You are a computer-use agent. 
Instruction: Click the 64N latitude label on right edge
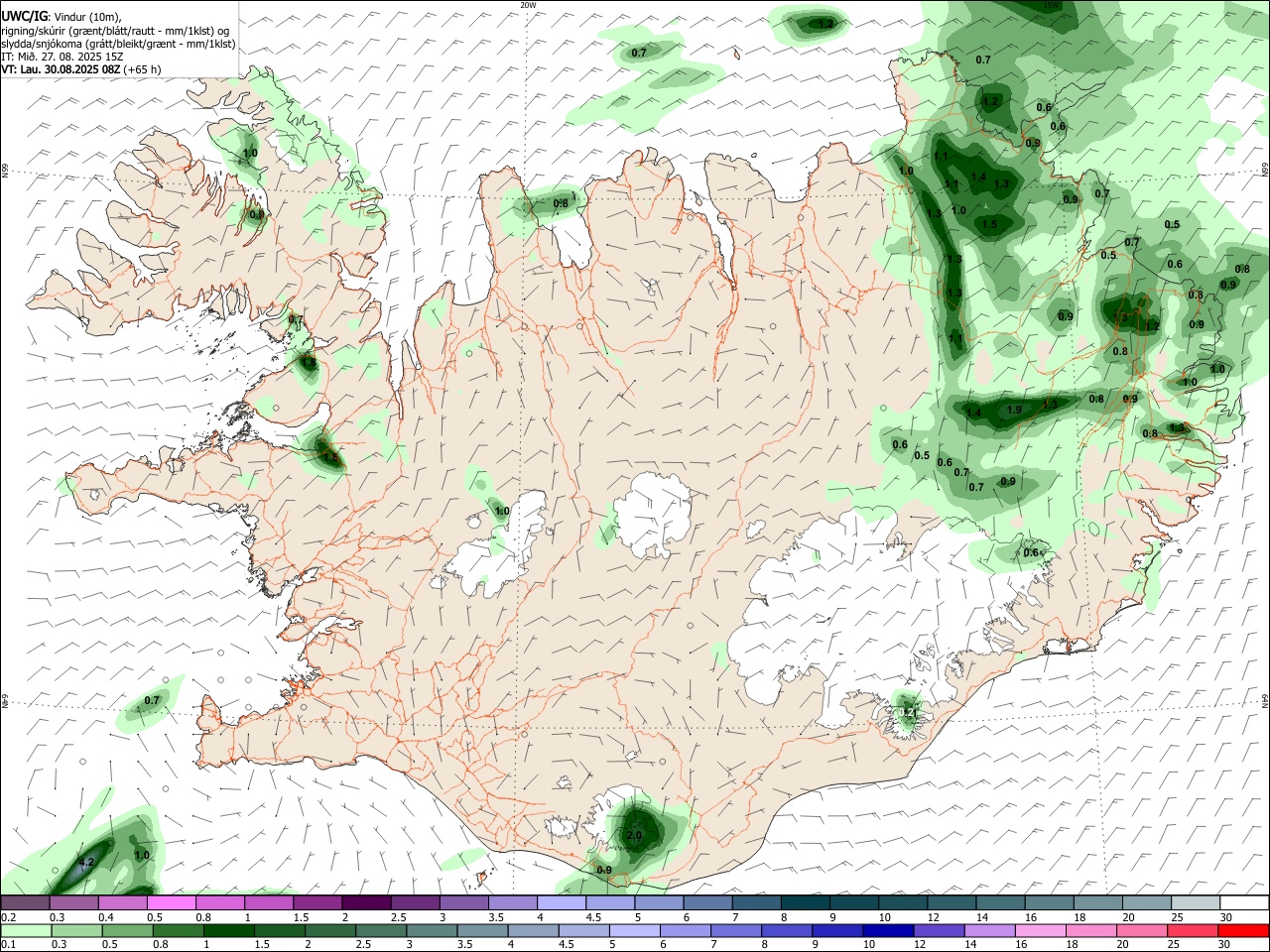pyautogui.click(x=1265, y=700)
